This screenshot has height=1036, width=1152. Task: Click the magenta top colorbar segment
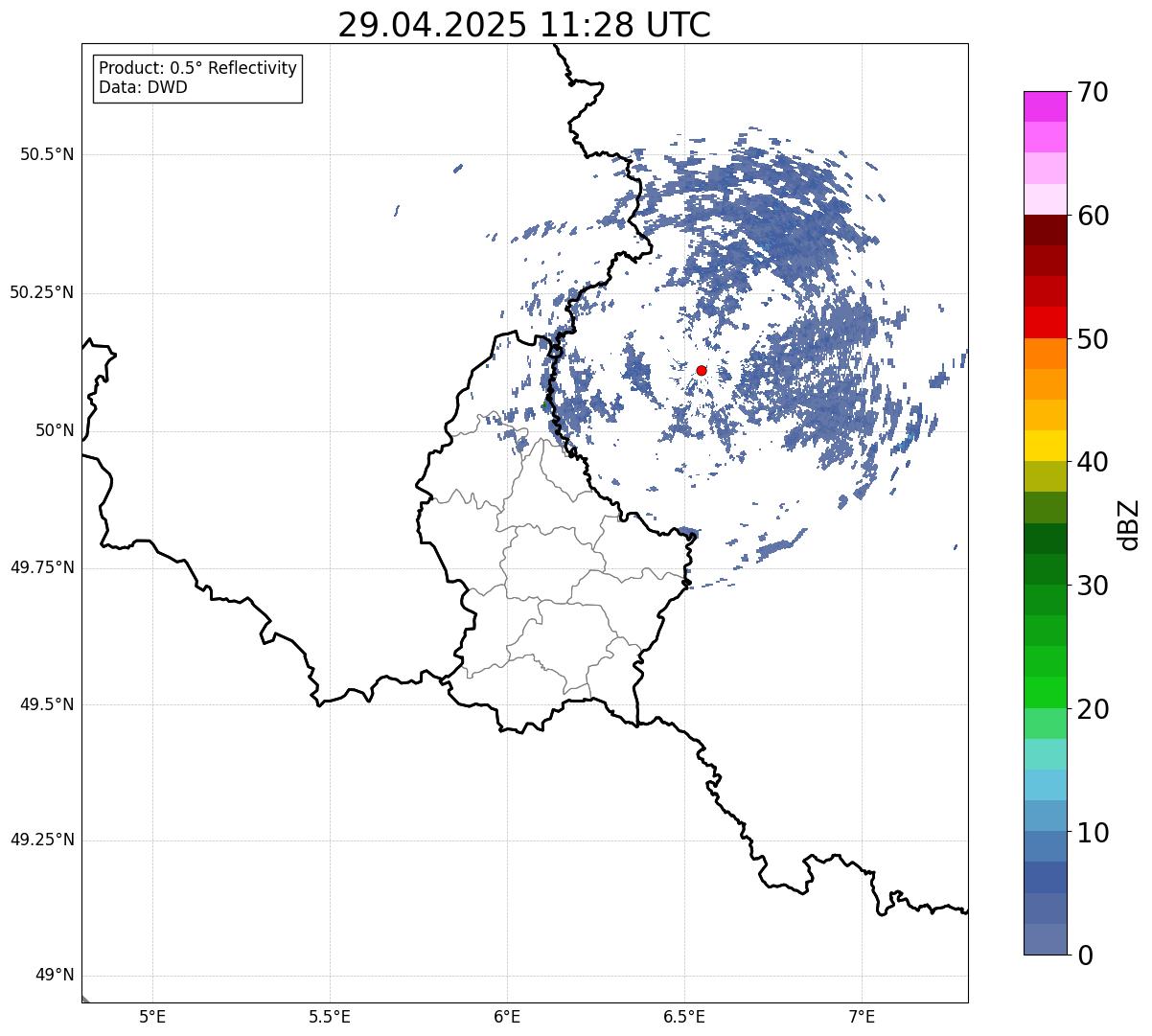[x=1046, y=106]
